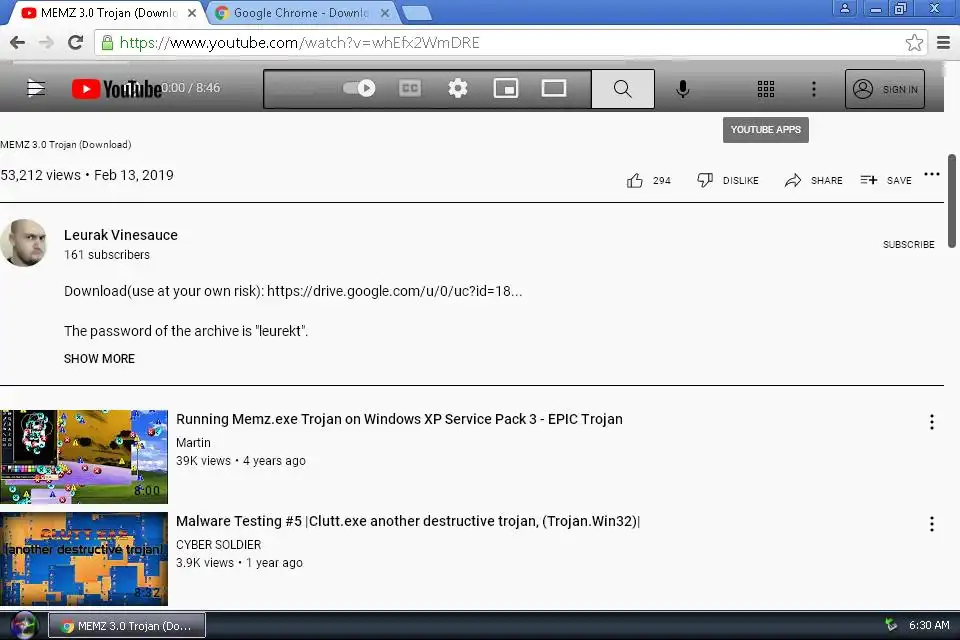Open the Chrome profile/user button
Screen dimensions: 960x640
click(x=845, y=9)
